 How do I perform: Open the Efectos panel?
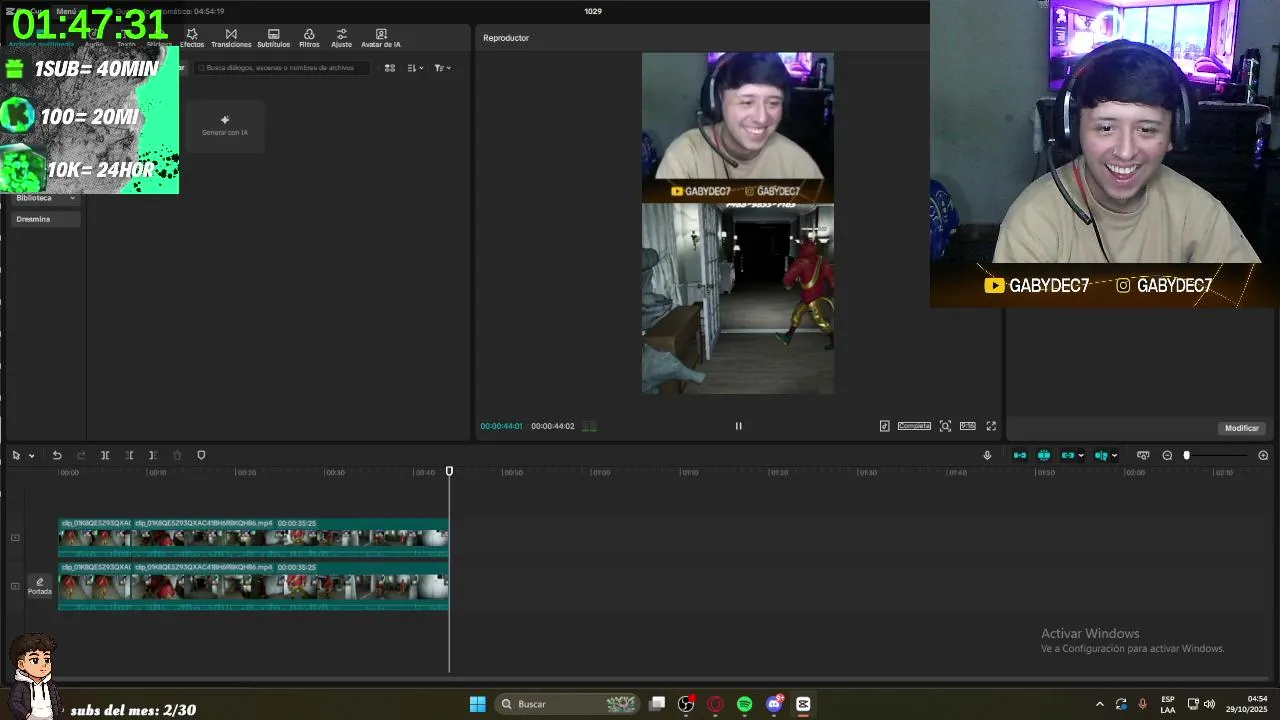[x=192, y=38]
